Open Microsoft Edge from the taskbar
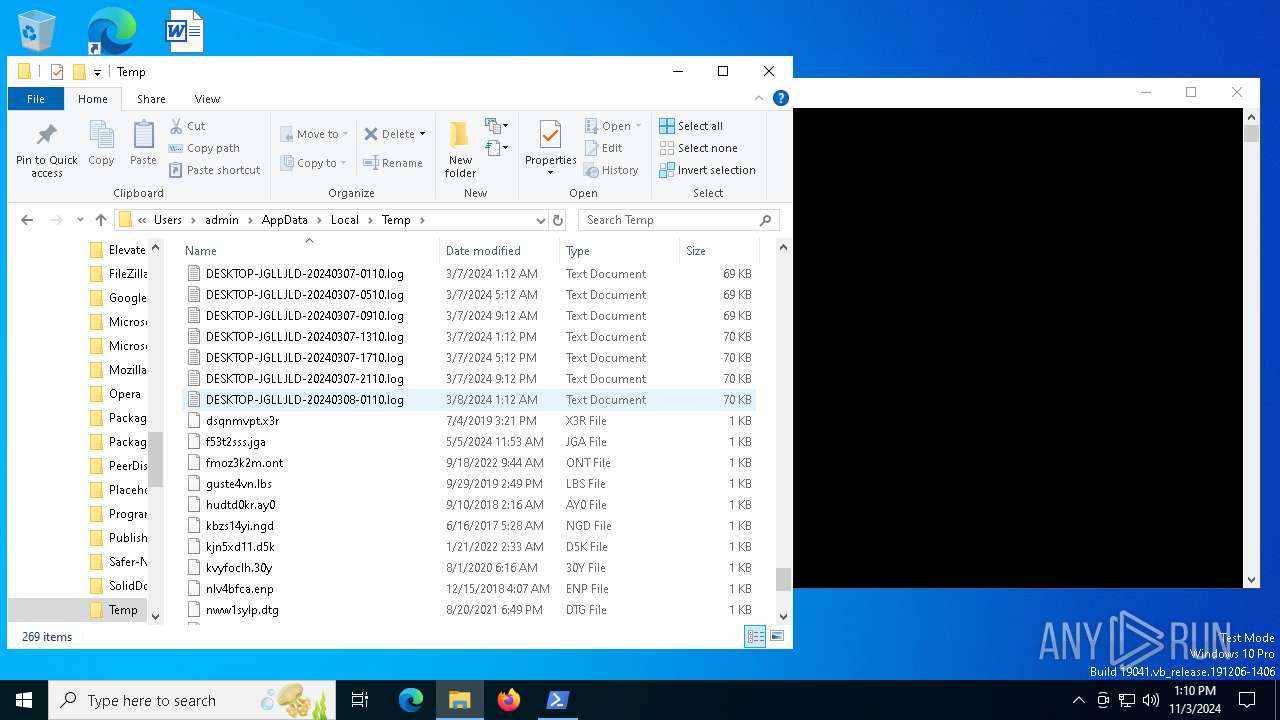The height and width of the screenshot is (720, 1280). (x=411, y=700)
